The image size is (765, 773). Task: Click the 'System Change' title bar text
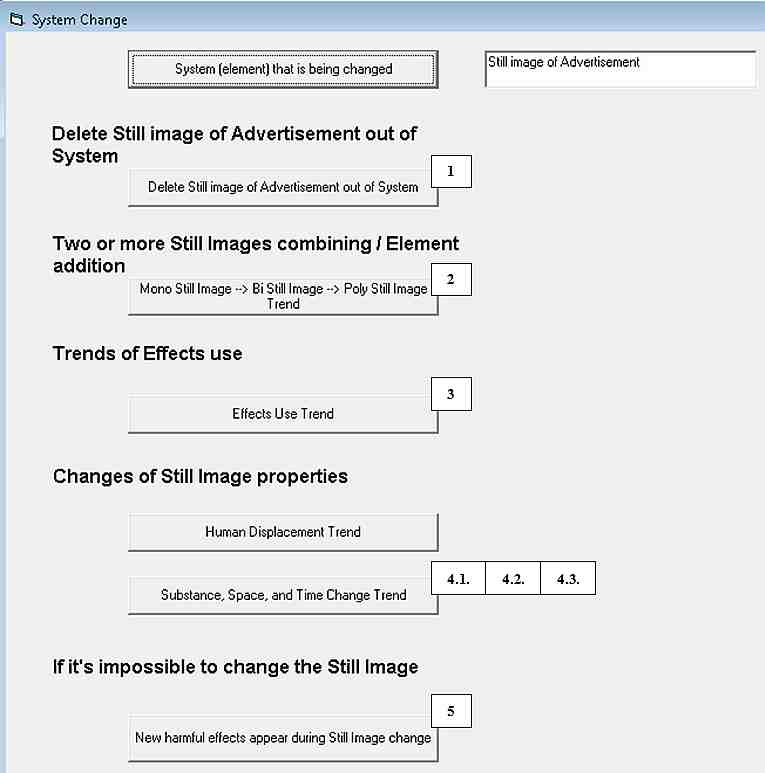pos(79,20)
